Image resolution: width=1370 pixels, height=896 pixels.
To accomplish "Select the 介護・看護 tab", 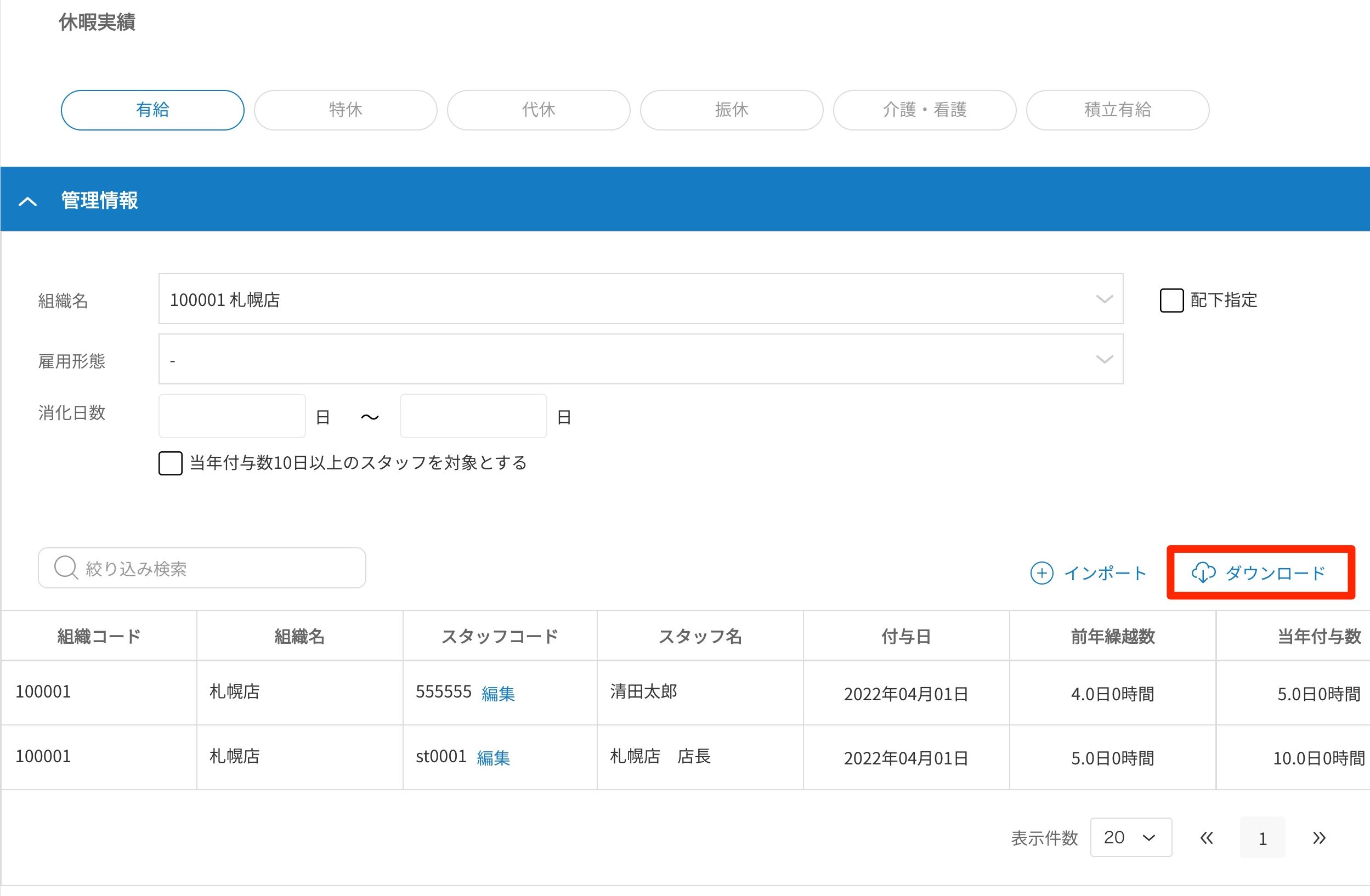I will tap(925, 110).
